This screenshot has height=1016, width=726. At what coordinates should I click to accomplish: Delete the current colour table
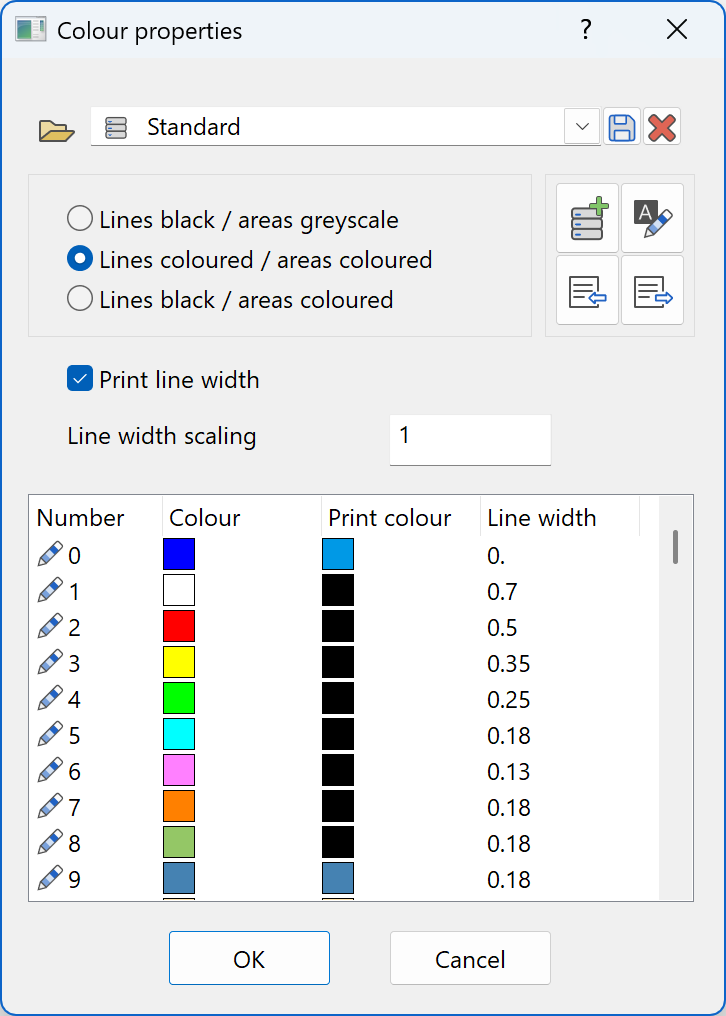coord(661,126)
